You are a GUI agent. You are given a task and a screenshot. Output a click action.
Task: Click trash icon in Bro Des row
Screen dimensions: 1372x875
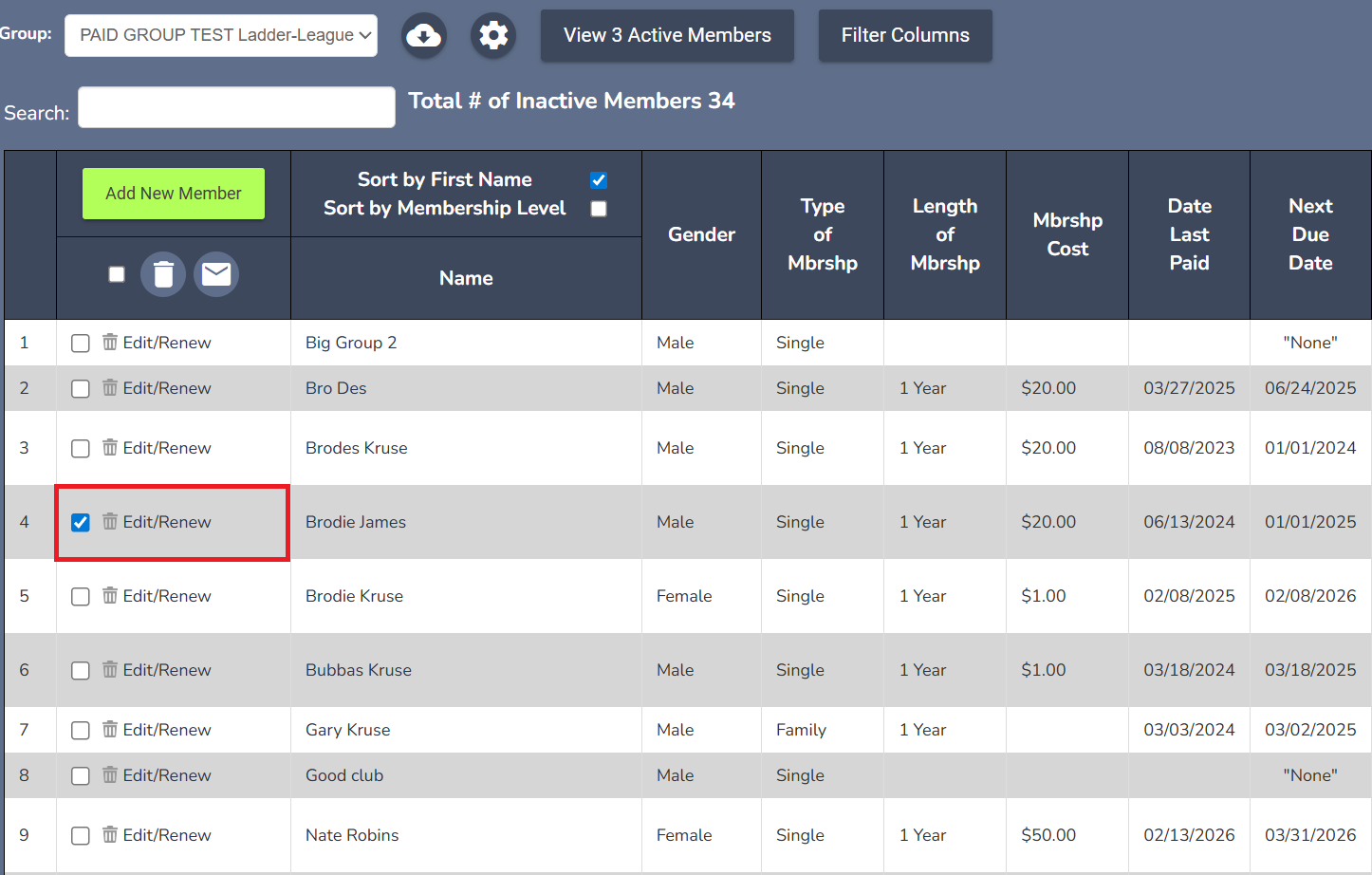pyautogui.click(x=110, y=387)
